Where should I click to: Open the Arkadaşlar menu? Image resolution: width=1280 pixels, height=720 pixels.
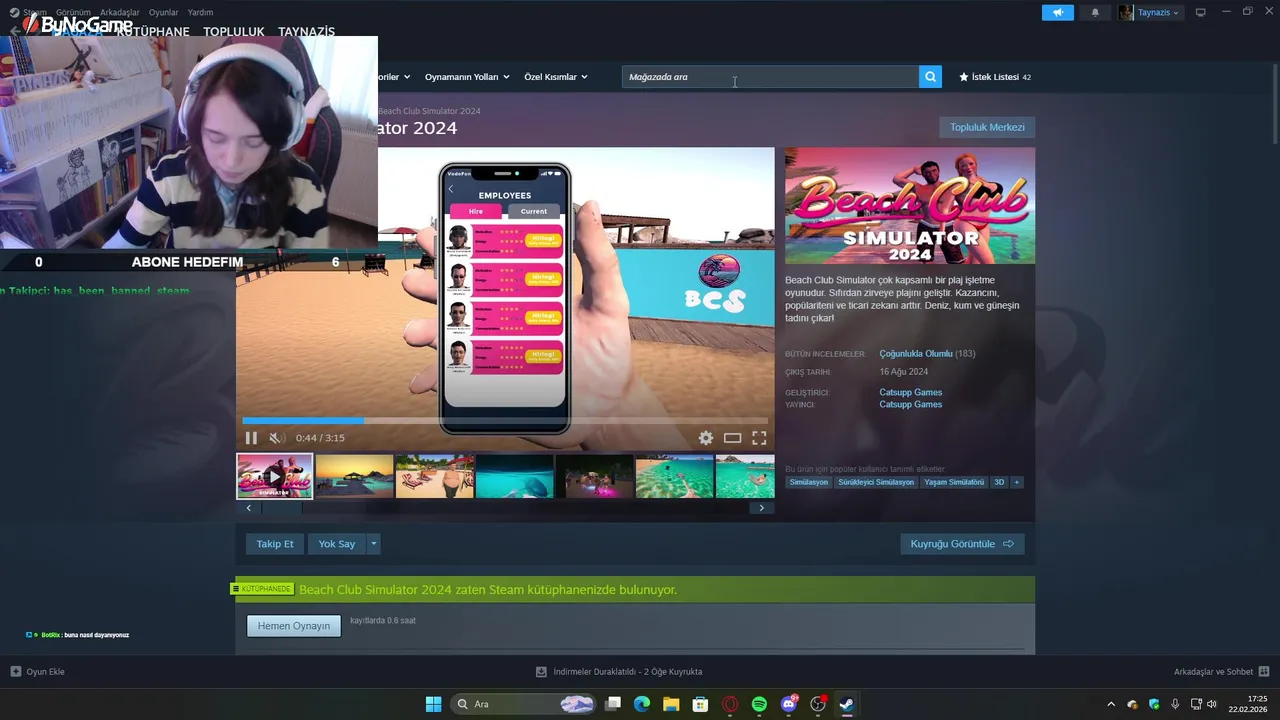pyautogui.click(x=120, y=12)
